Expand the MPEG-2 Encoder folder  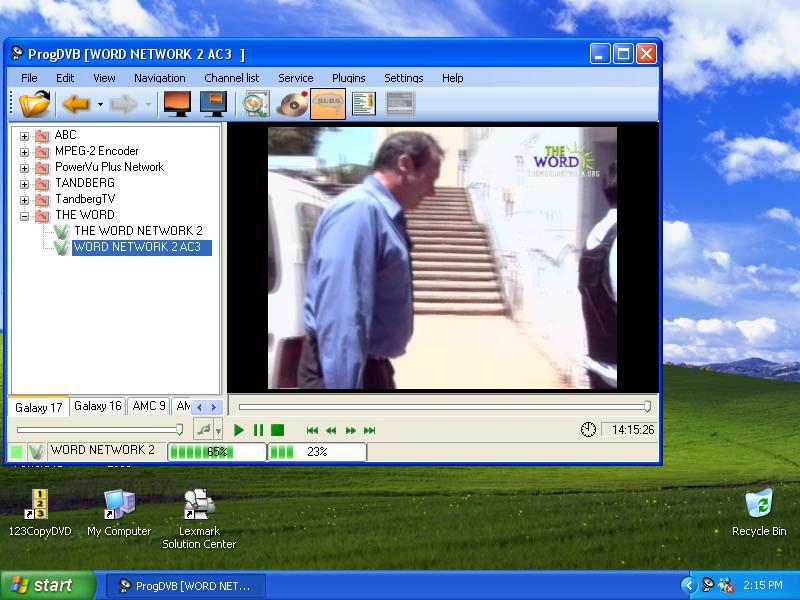coord(24,152)
